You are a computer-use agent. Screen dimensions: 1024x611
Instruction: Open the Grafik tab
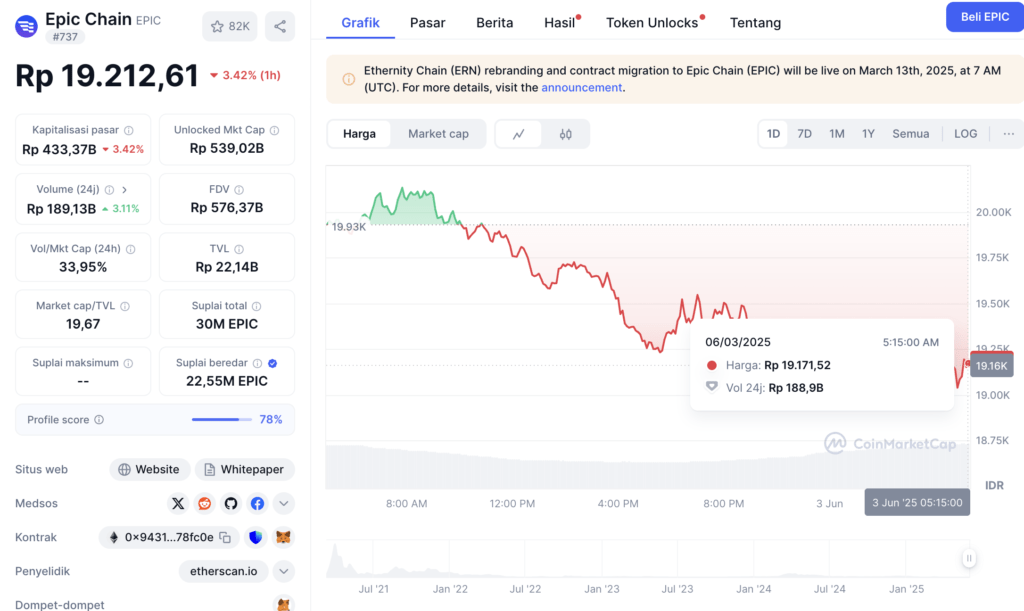(x=360, y=23)
